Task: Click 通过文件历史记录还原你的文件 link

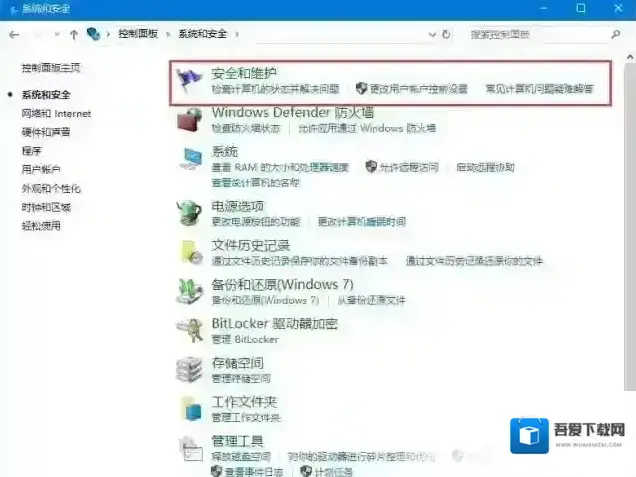Action: pos(474,261)
